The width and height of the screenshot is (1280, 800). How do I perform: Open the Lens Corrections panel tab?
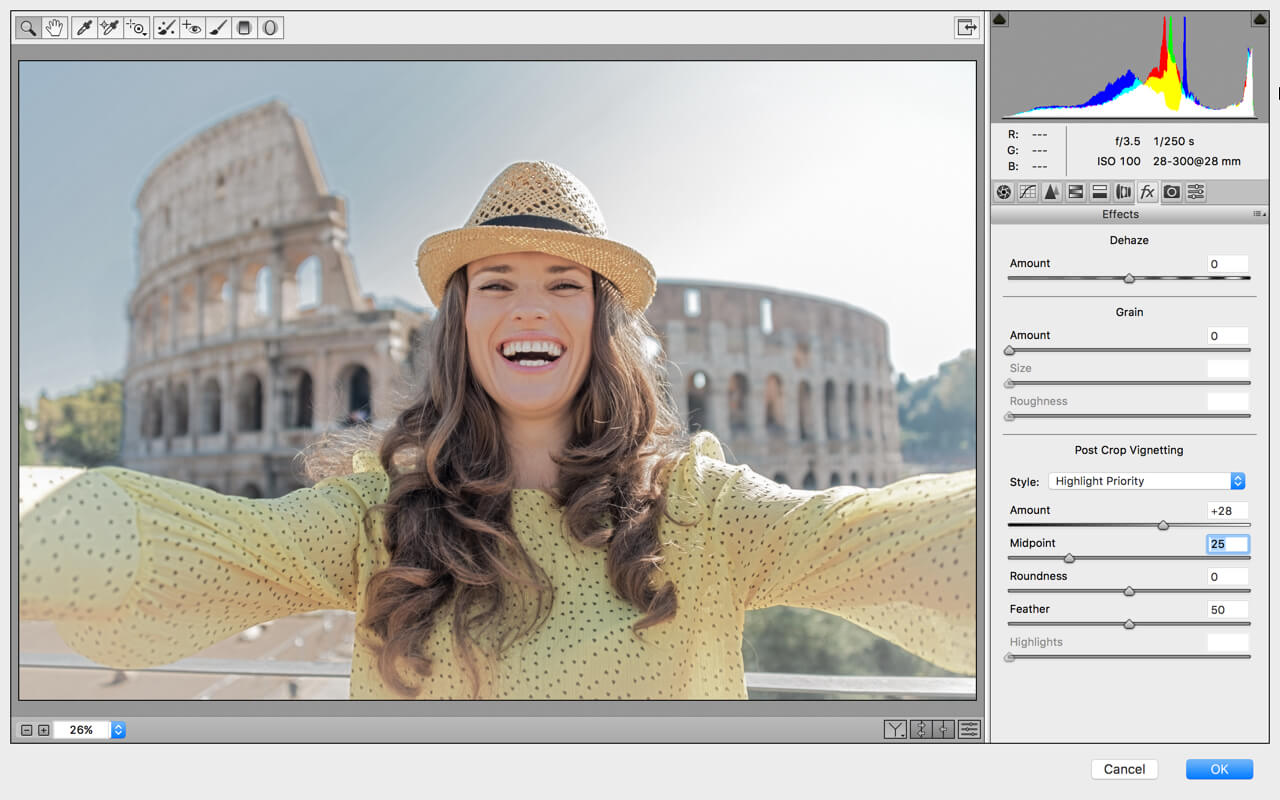(1123, 192)
